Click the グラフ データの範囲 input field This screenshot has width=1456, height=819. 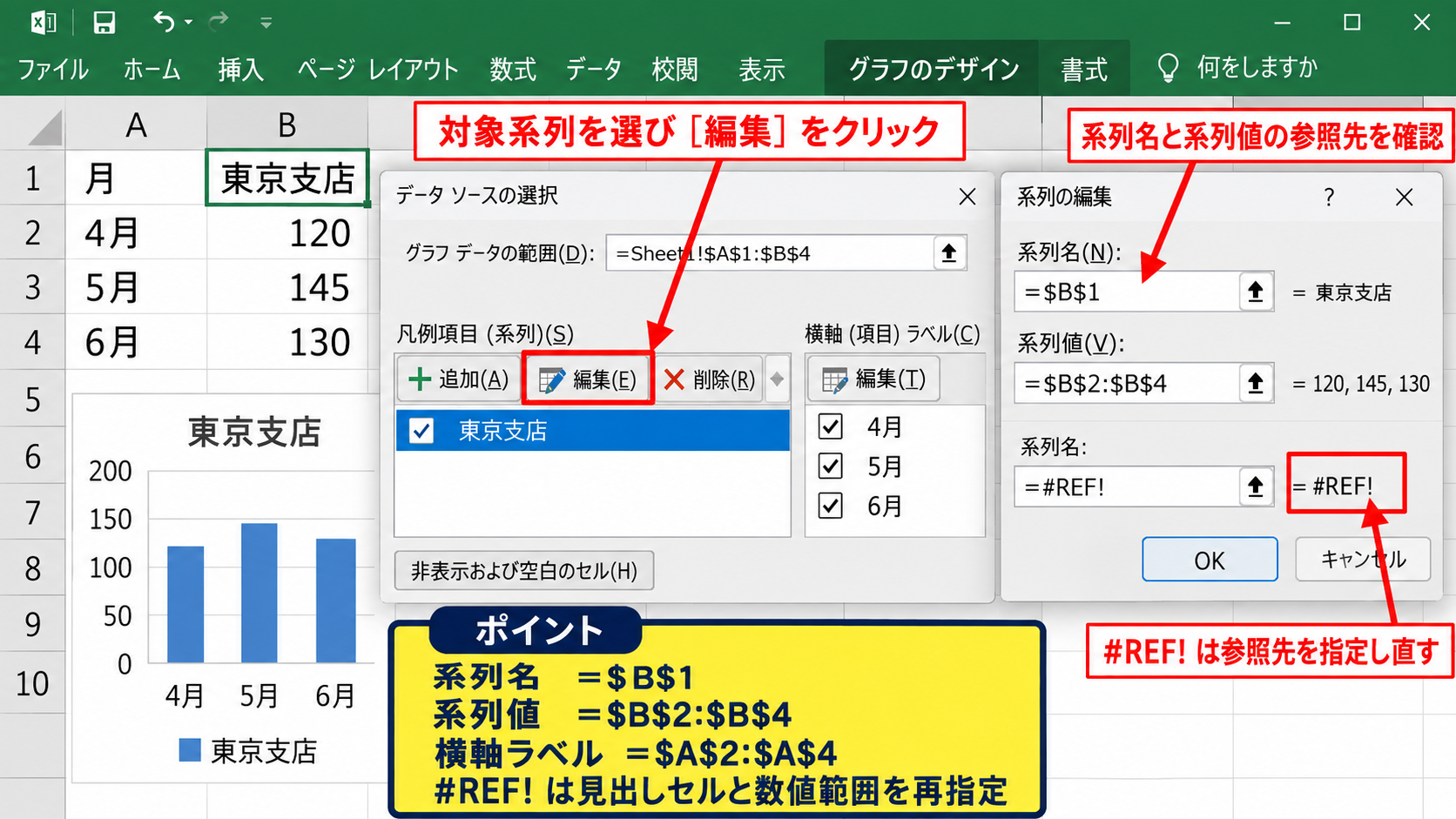tap(770, 253)
